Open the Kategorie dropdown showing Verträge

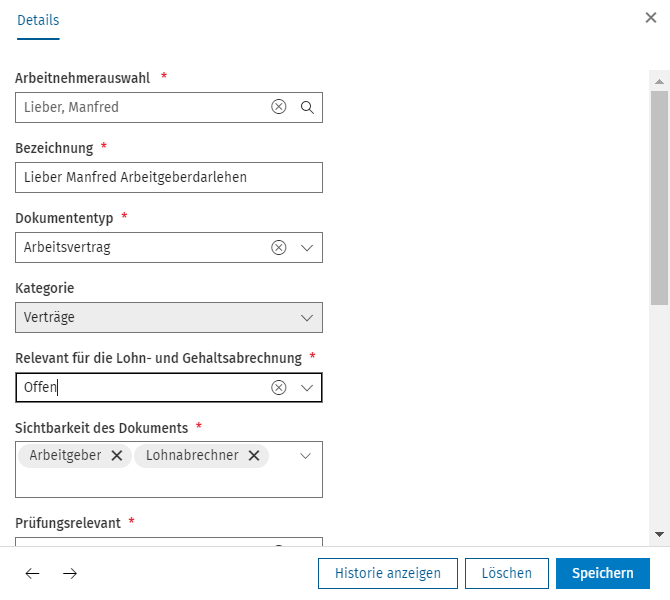pos(169,318)
